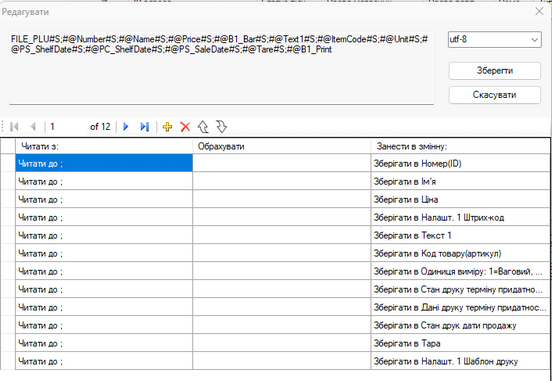Go to previous record arrow
This screenshot has width=552, height=381.
[33, 127]
